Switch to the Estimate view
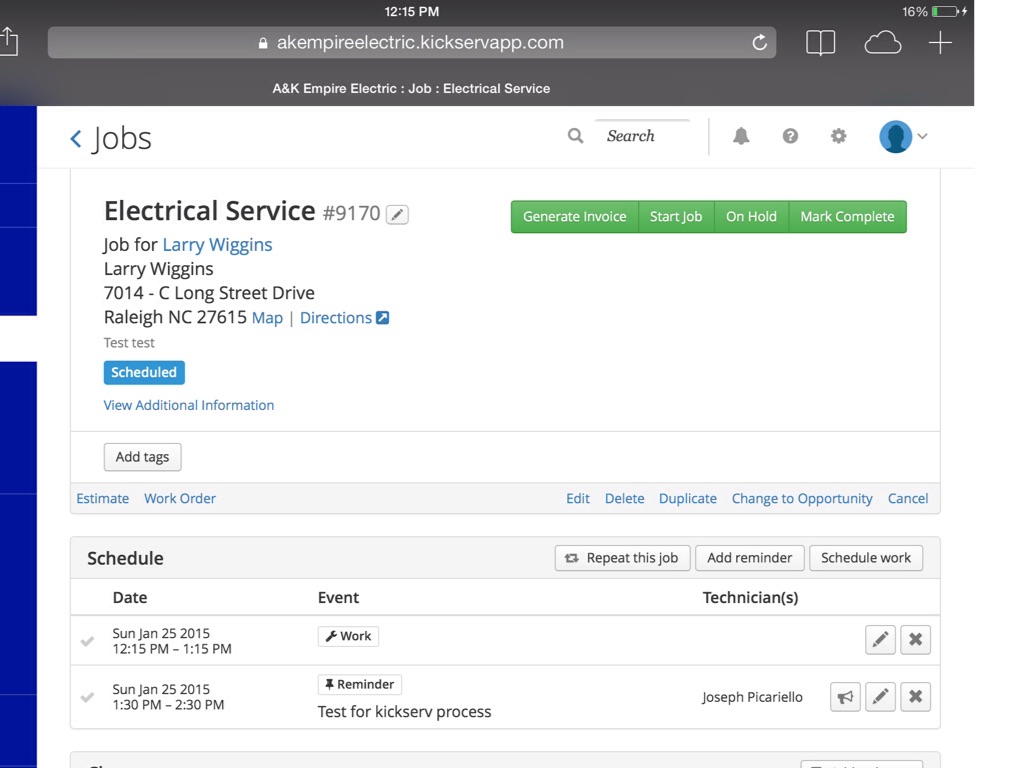The width and height of the screenshot is (1024, 768). tap(103, 498)
